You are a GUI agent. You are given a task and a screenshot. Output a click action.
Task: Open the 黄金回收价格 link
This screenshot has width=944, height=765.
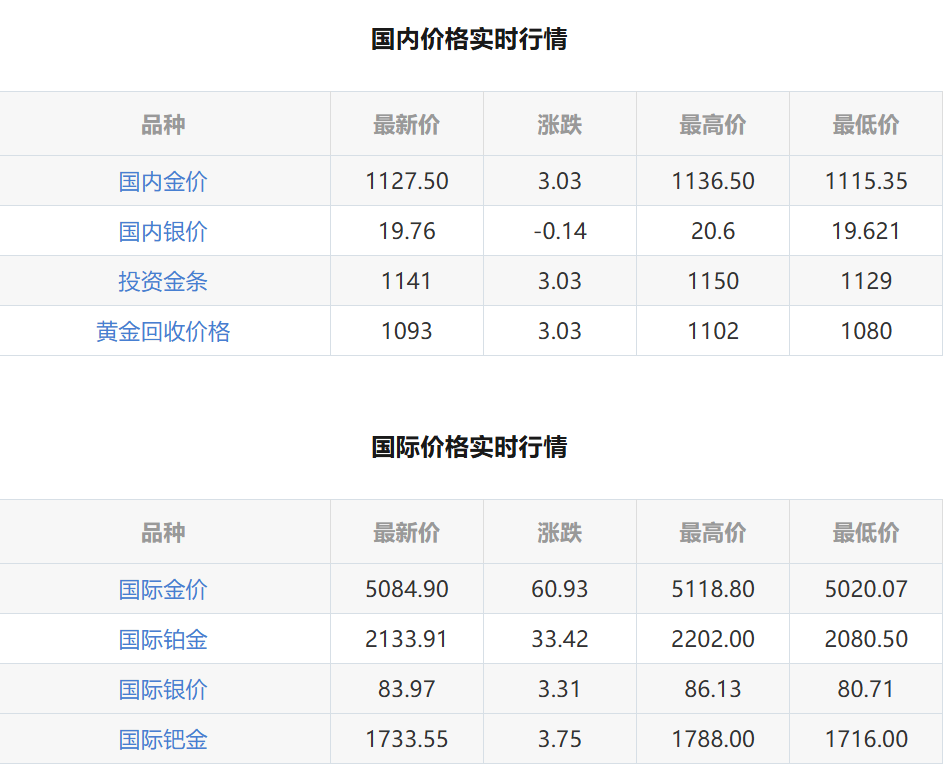click(x=163, y=331)
